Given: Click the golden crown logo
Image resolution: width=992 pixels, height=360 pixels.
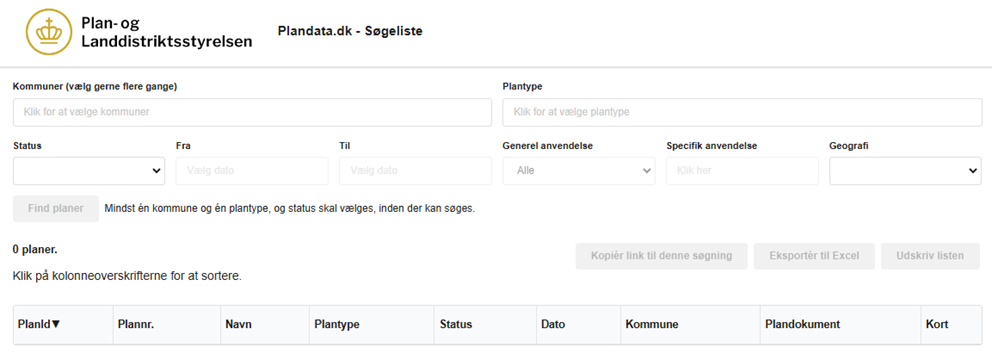Looking at the screenshot, I should (x=49, y=32).
